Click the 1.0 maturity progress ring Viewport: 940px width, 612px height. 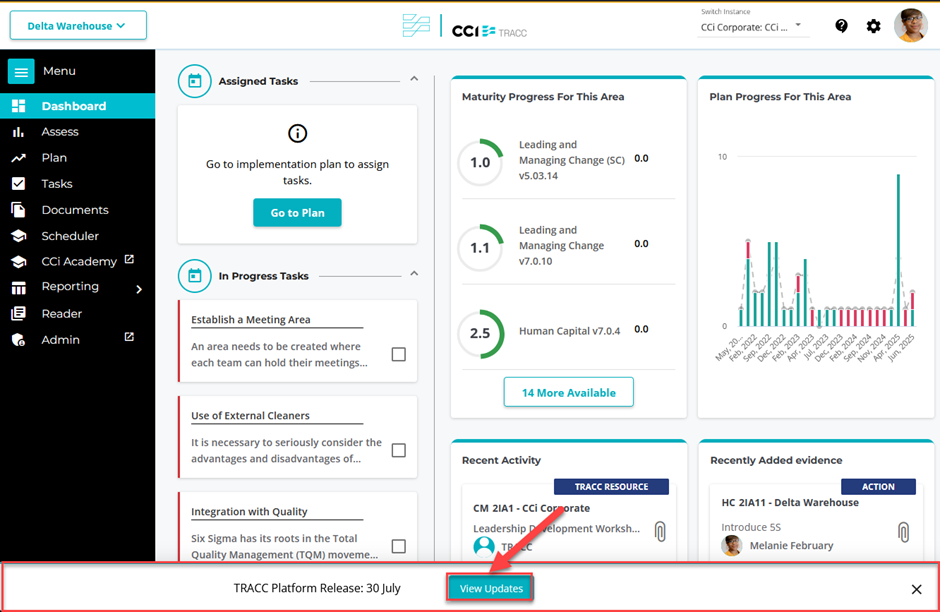(x=480, y=162)
